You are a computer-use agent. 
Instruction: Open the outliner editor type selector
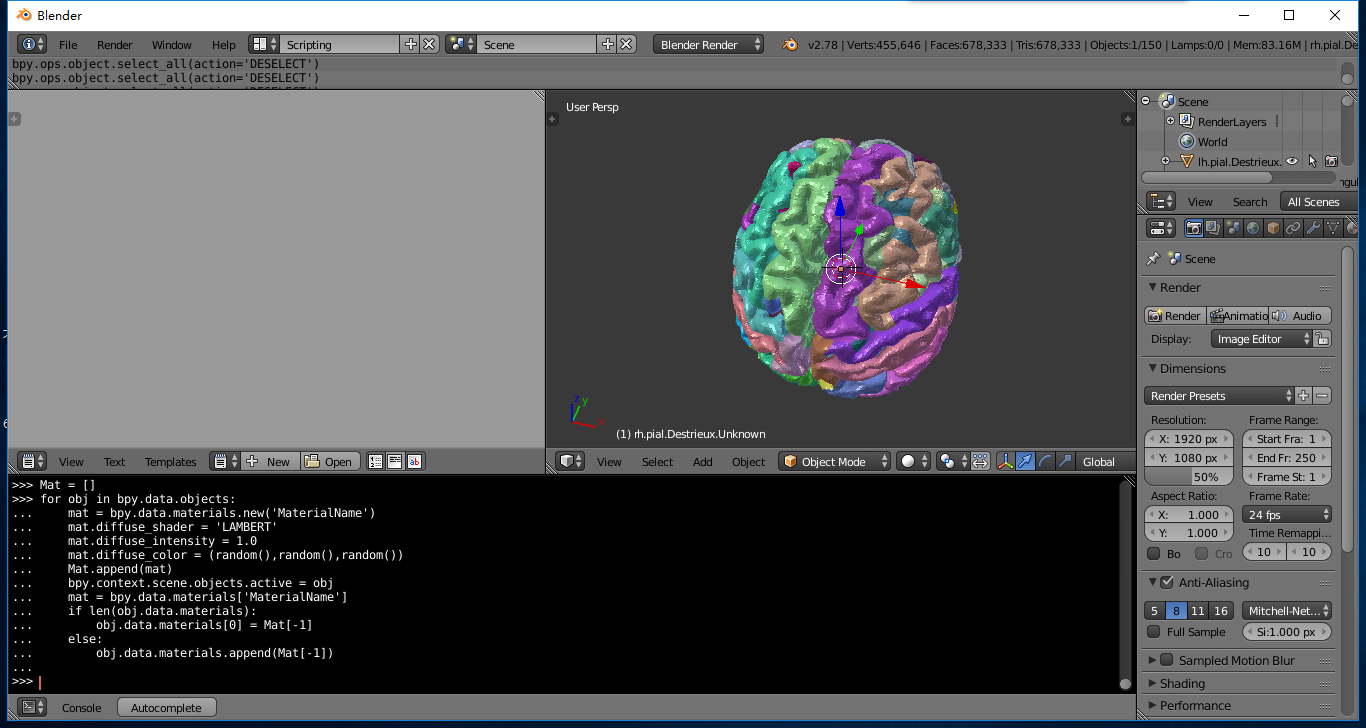pos(1162,201)
